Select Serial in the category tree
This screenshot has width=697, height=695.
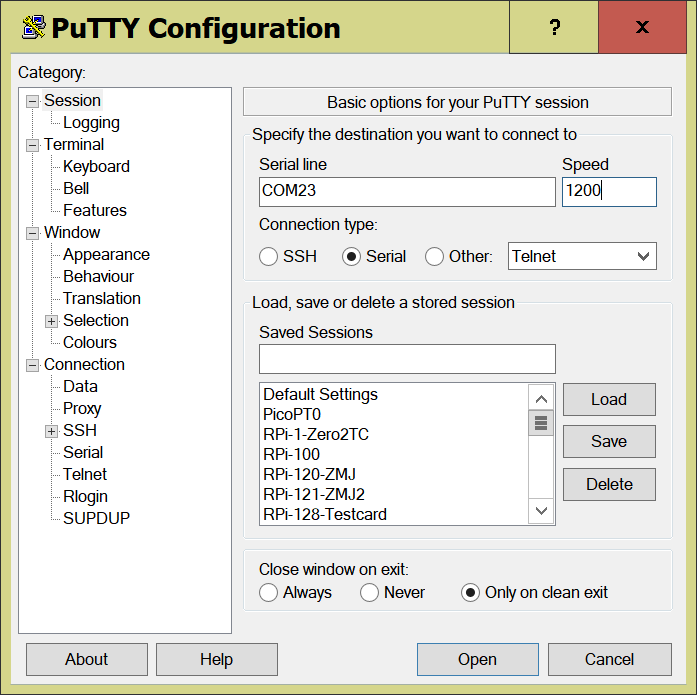(x=83, y=453)
